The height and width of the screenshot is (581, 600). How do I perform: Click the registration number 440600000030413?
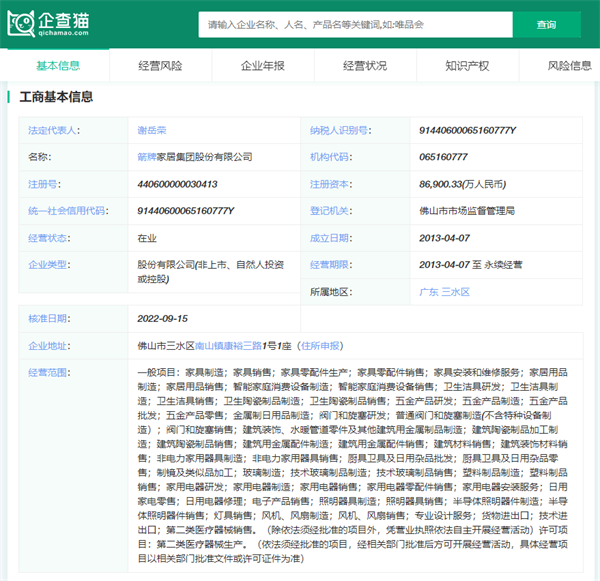click(x=177, y=184)
